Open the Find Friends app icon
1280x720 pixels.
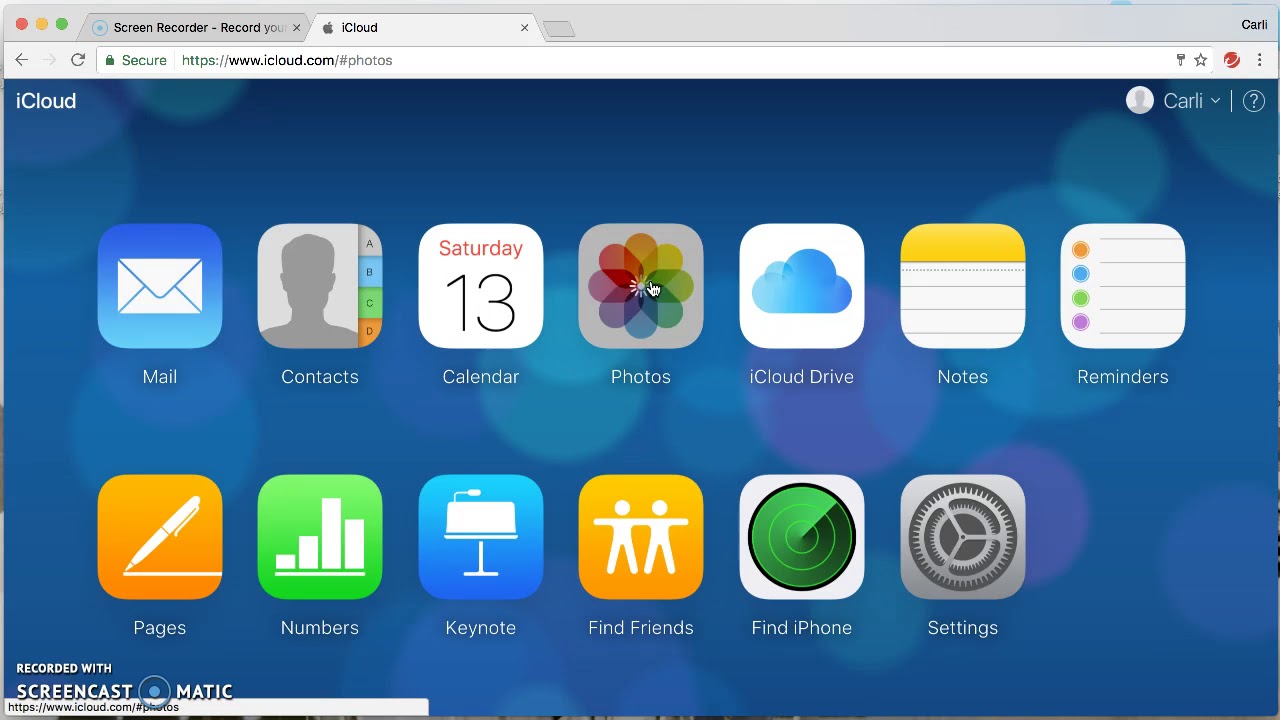(x=641, y=537)
